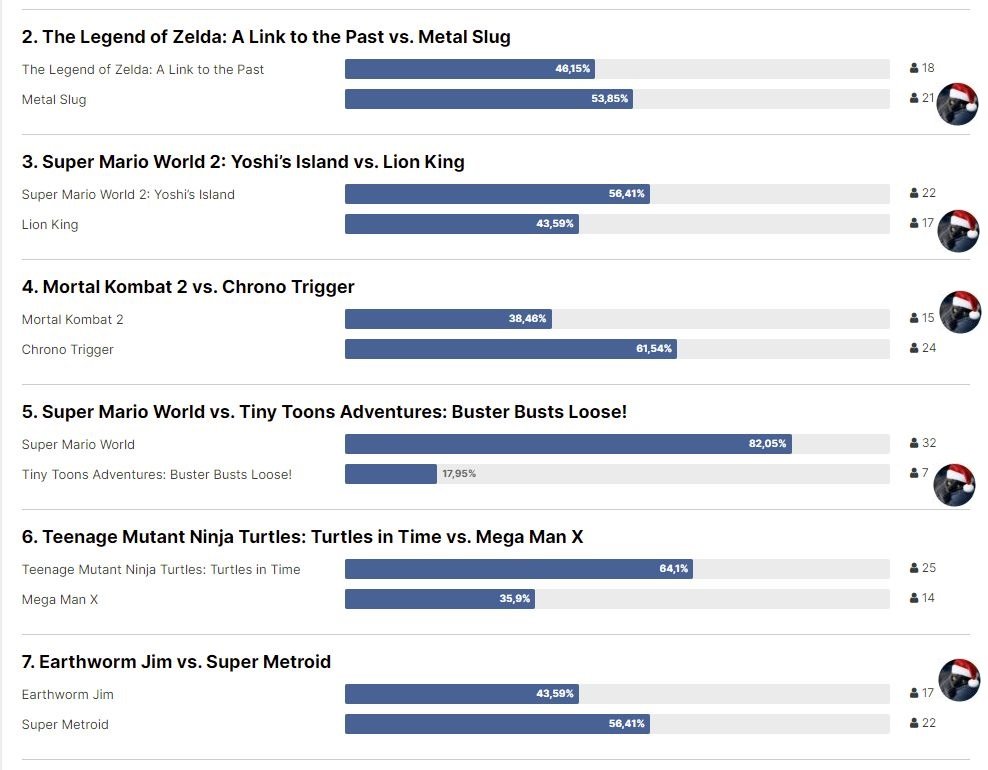The width and height of the screenshot is (988, 770).
Task: Select the Lion King option label
Action: 50,225
